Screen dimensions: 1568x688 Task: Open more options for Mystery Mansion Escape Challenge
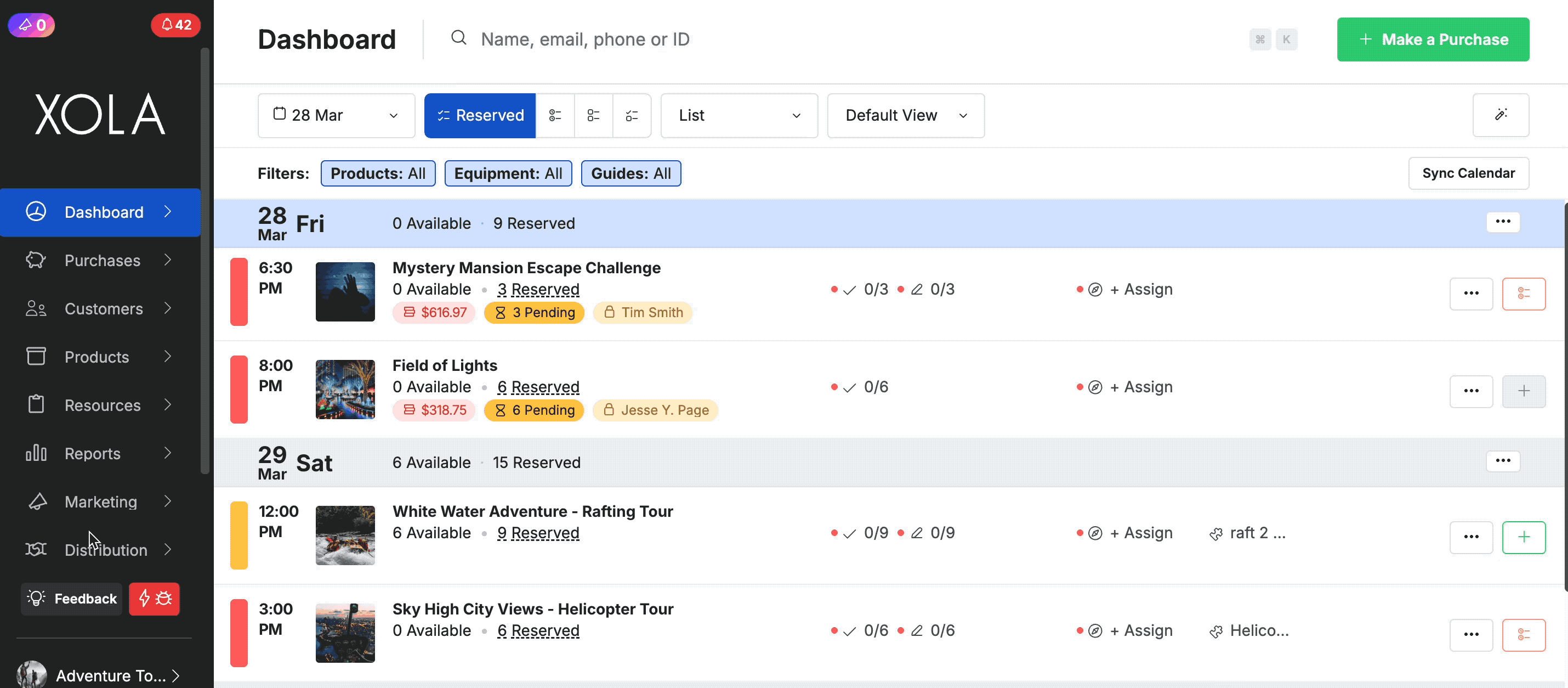coord(1471,294)
